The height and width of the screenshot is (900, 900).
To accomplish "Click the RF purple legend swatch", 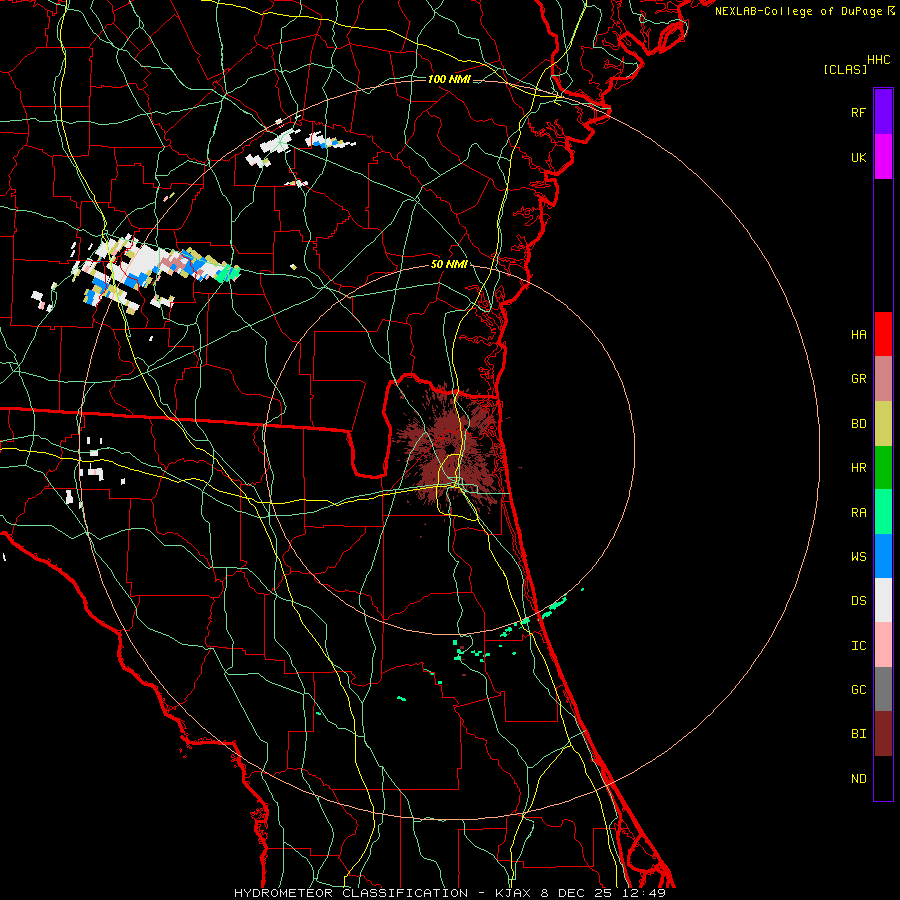I will point(883,112).
